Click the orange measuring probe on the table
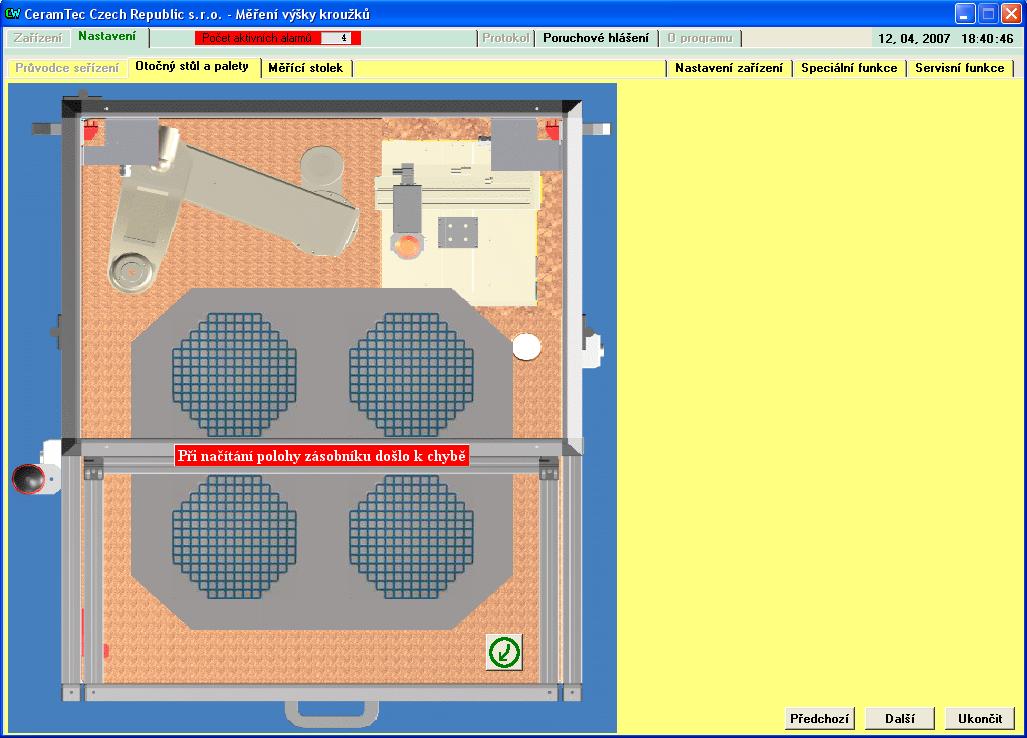 click(x=408, y=244)
